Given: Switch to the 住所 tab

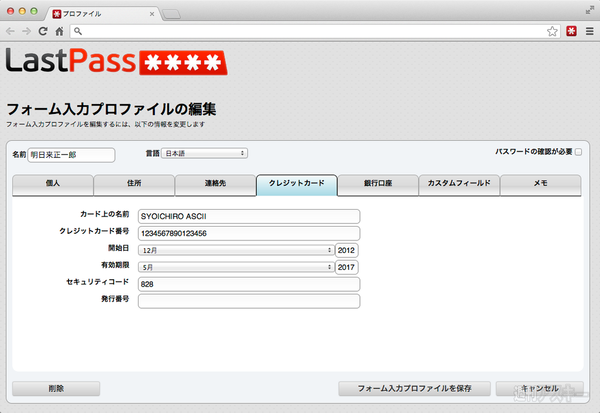Looking at the screenshot, I should click(134, 185).
